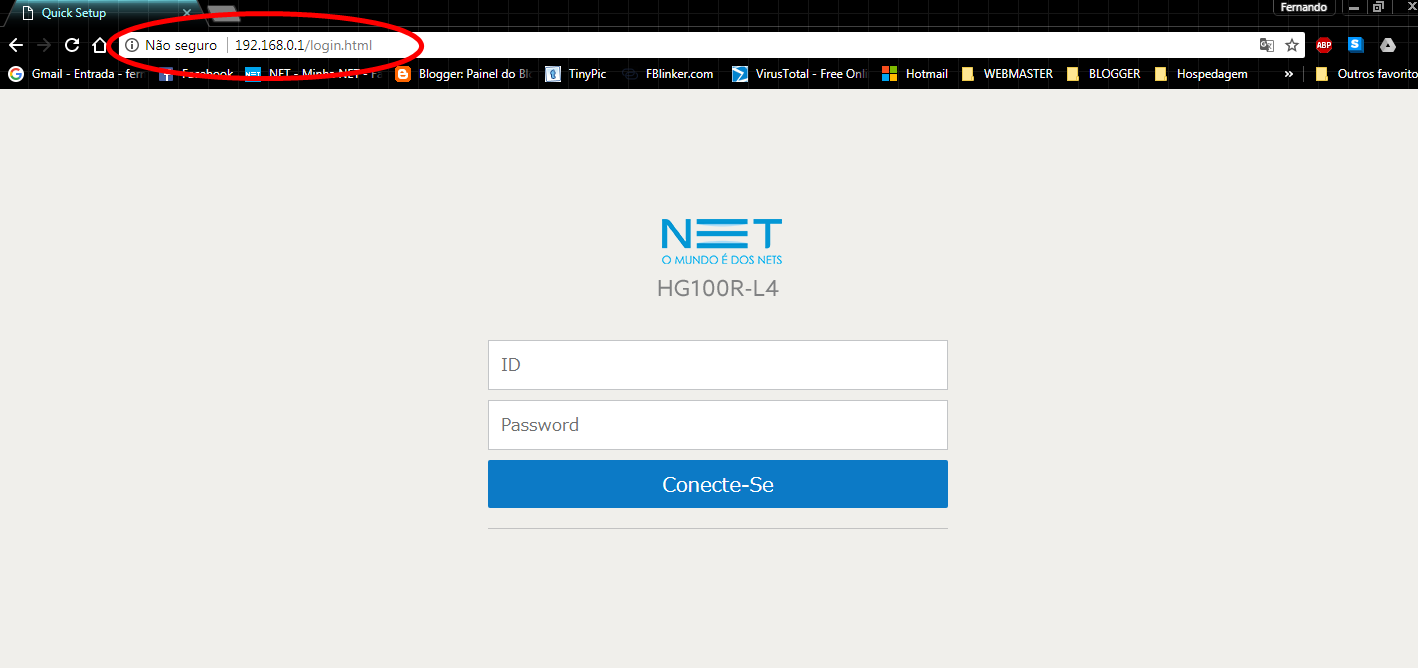Expand the WEBMASTER bookmarks folder
Image resolution: width=1418 pixels, height=668 pixels.
tap(1007, 74)
